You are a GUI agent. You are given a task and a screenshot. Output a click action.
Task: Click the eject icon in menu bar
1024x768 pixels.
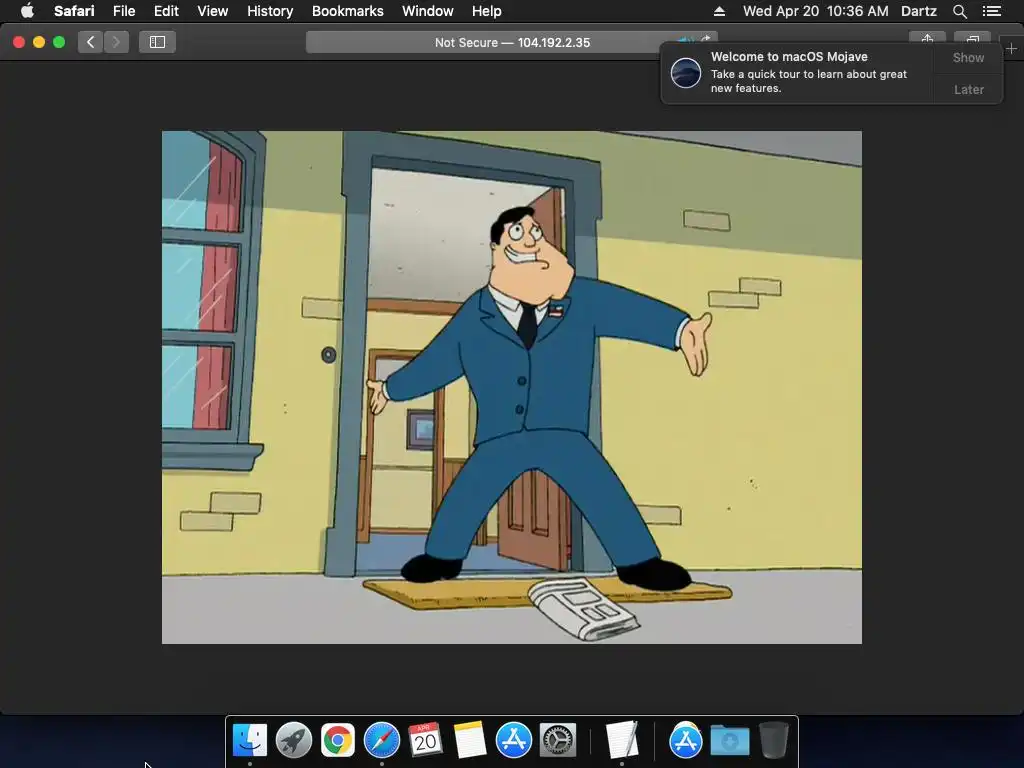click(x=719, y=11)
